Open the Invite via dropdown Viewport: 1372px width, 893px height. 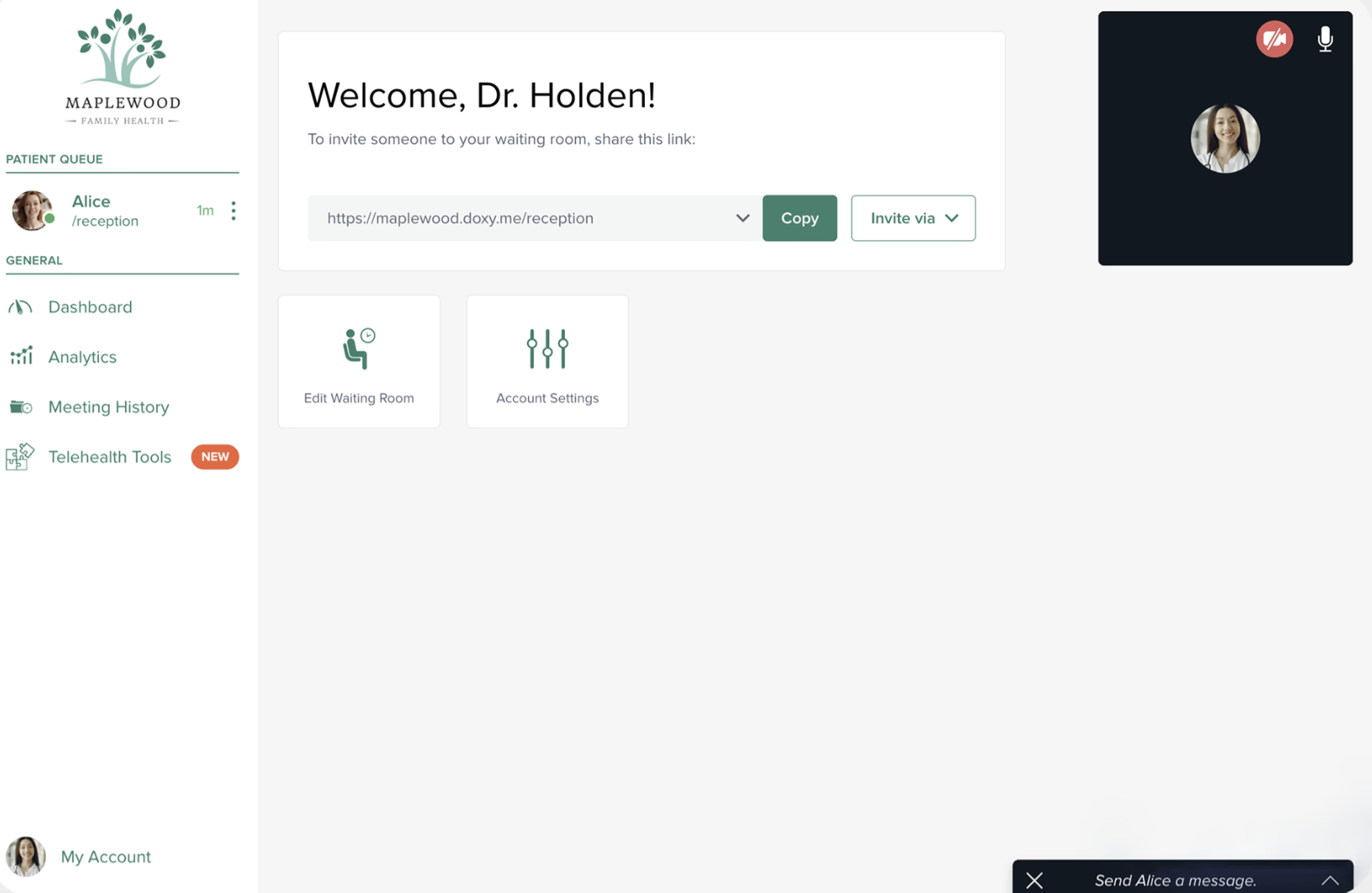point(913,218)
